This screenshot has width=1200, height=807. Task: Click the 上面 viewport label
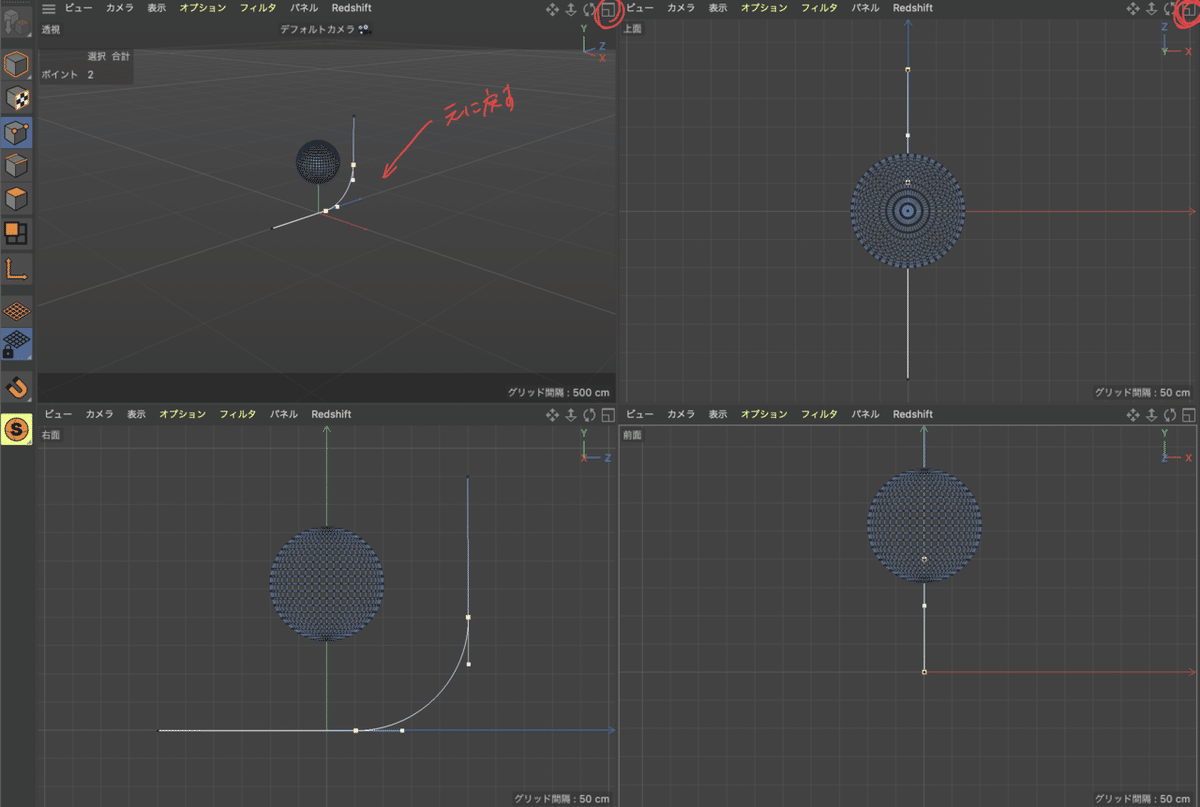pos(632,29)
